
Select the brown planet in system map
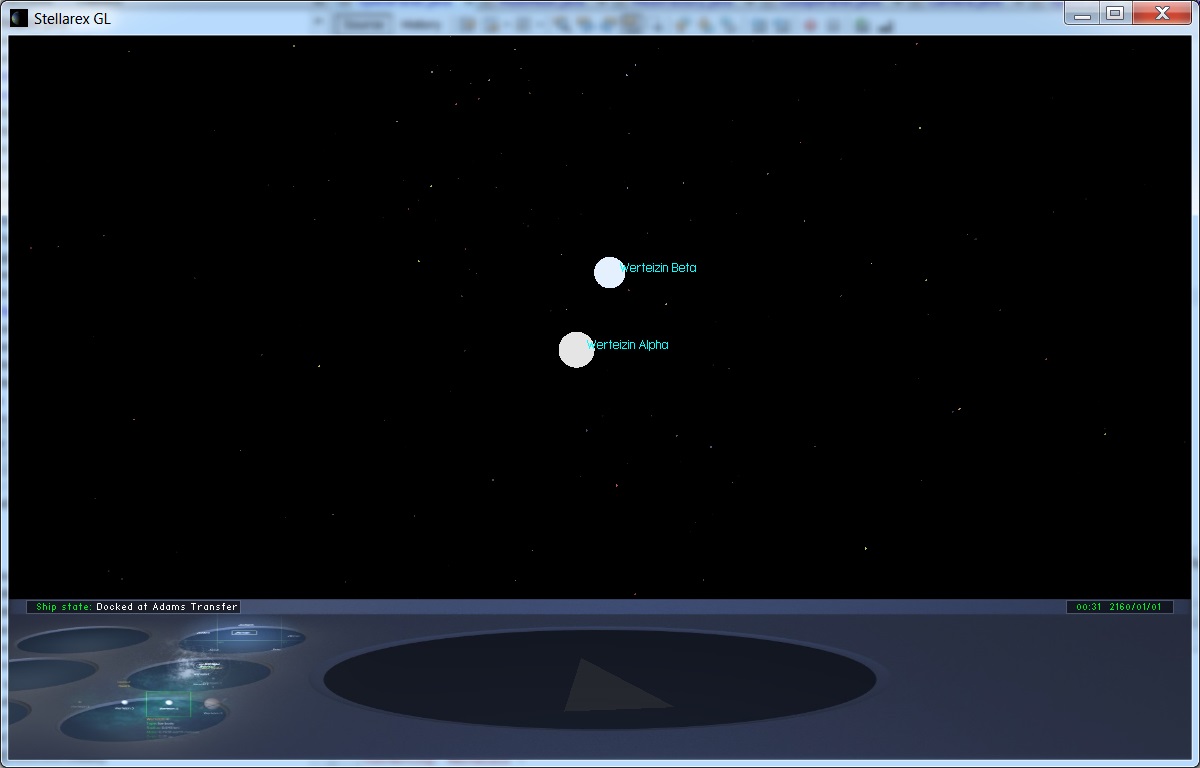coord(211,705)
